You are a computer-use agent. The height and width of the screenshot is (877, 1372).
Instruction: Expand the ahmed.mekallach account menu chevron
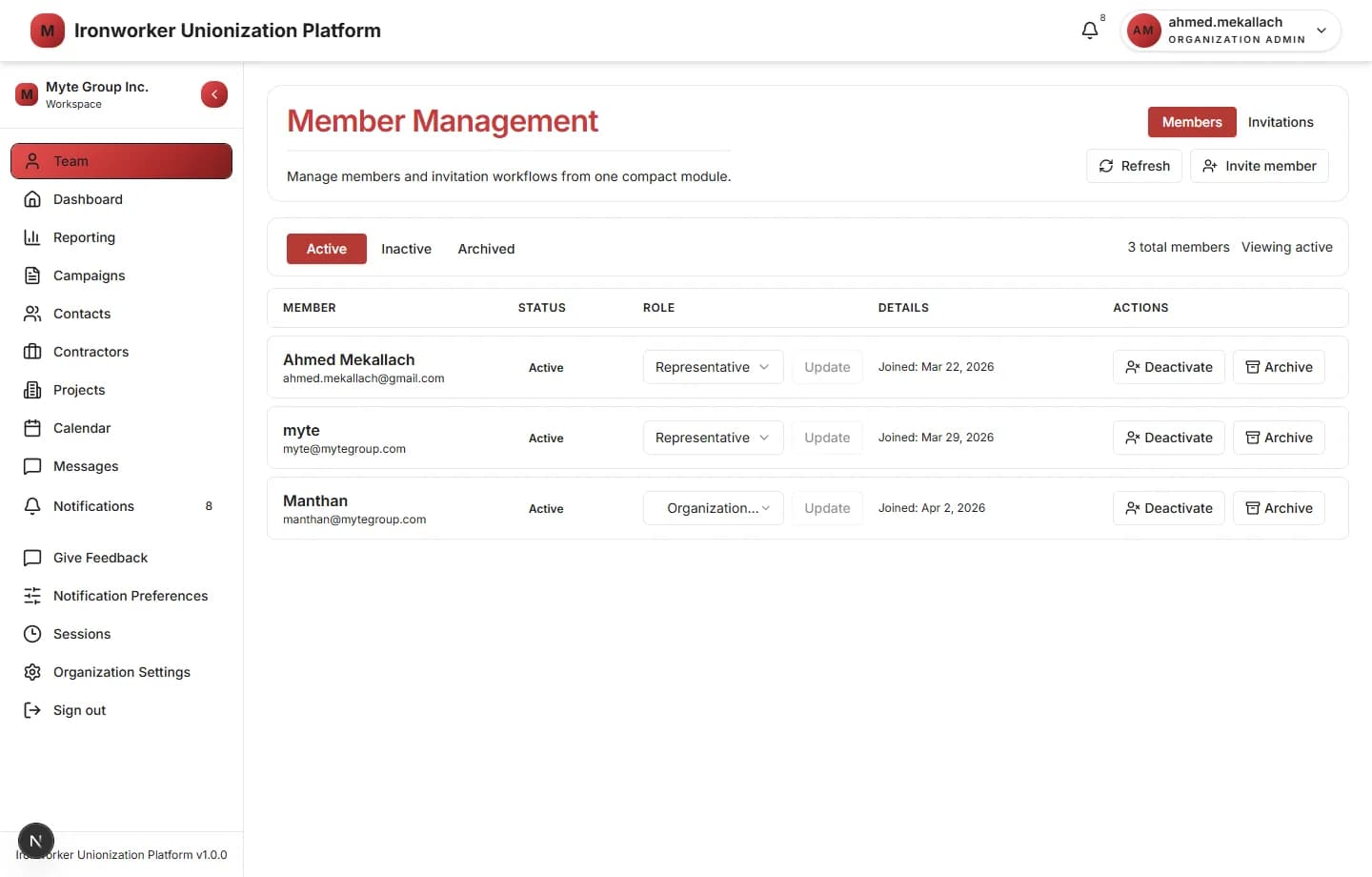1322,31
